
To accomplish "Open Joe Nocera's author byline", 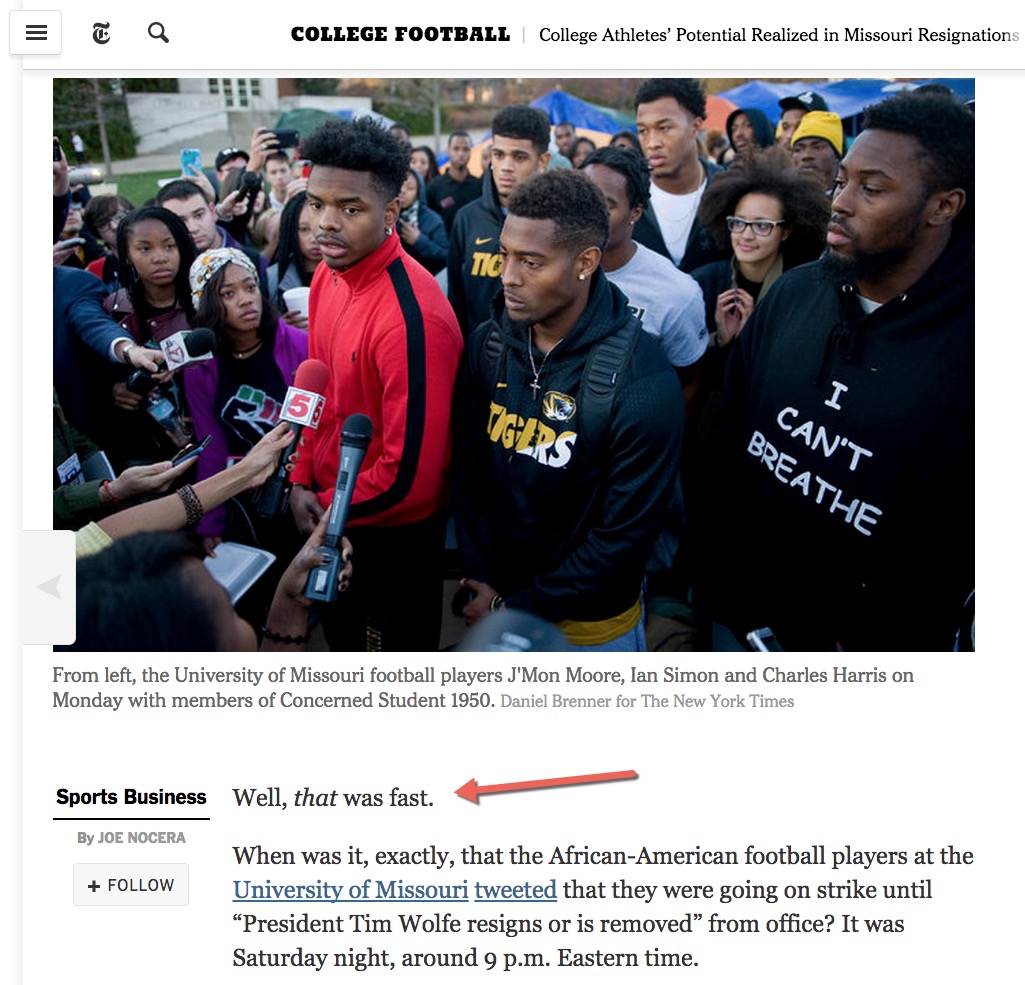I will [141, 837].
